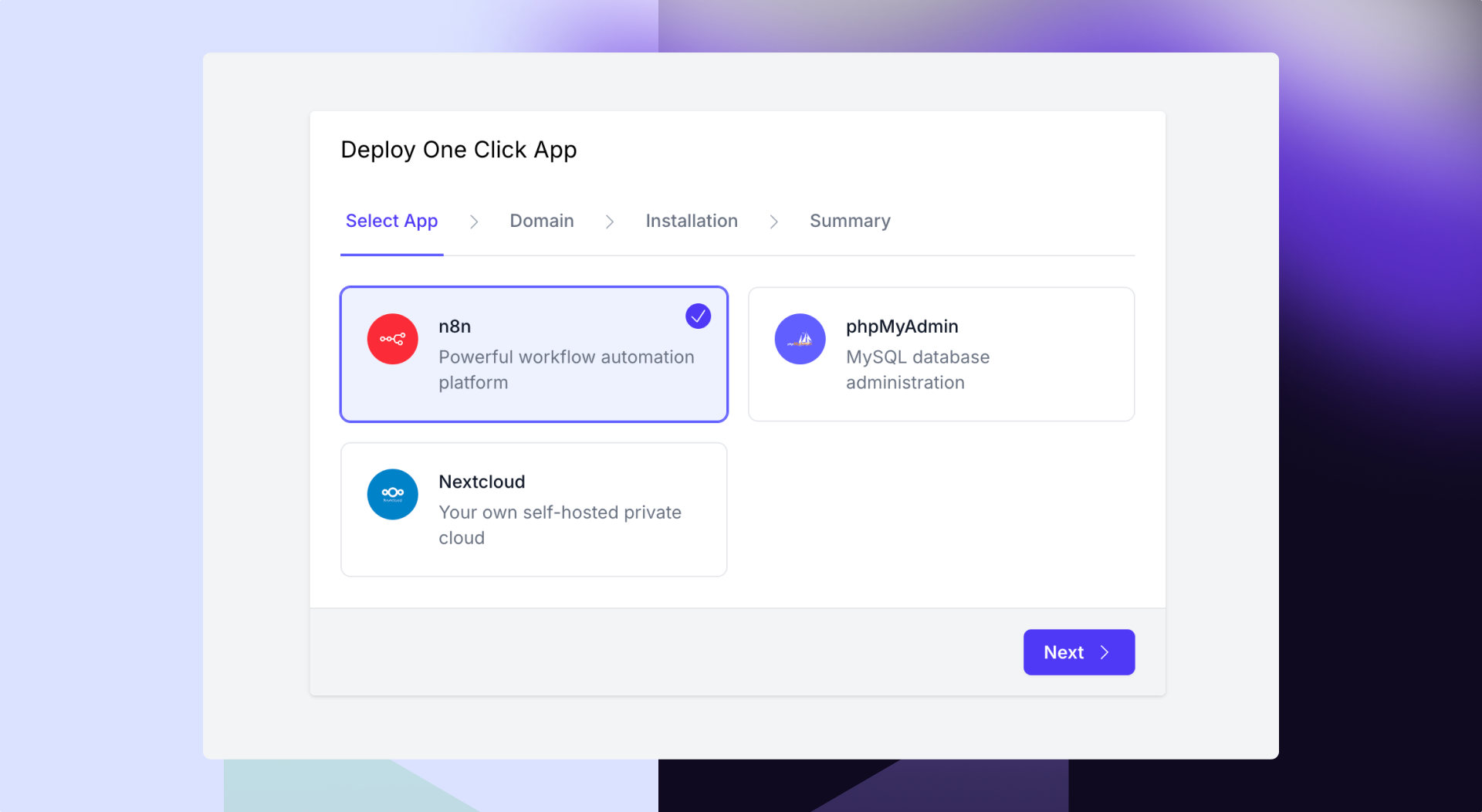Click the MySQL database administration text

click(918, 370)
